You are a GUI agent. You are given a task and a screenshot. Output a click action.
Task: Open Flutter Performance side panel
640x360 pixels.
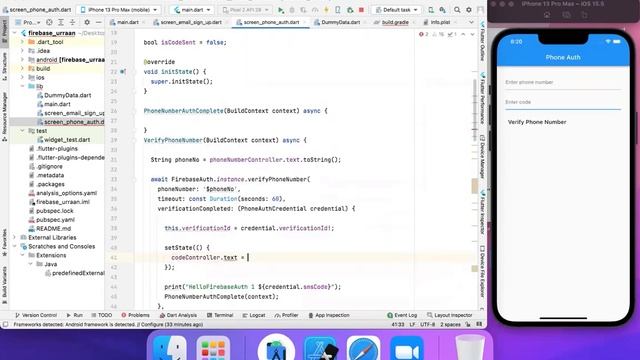482,98
